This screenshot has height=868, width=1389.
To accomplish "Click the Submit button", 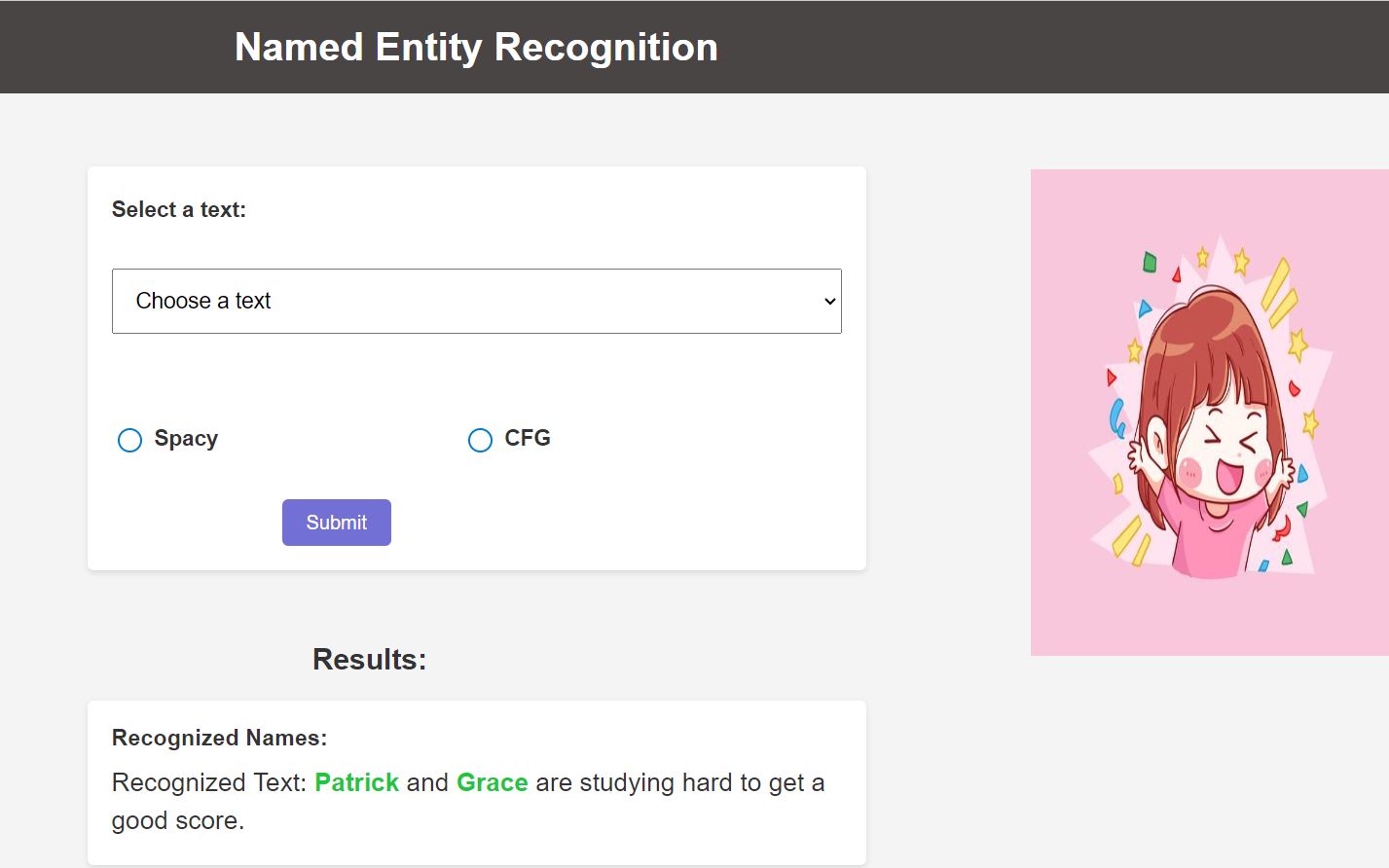I will coord(337,523).
